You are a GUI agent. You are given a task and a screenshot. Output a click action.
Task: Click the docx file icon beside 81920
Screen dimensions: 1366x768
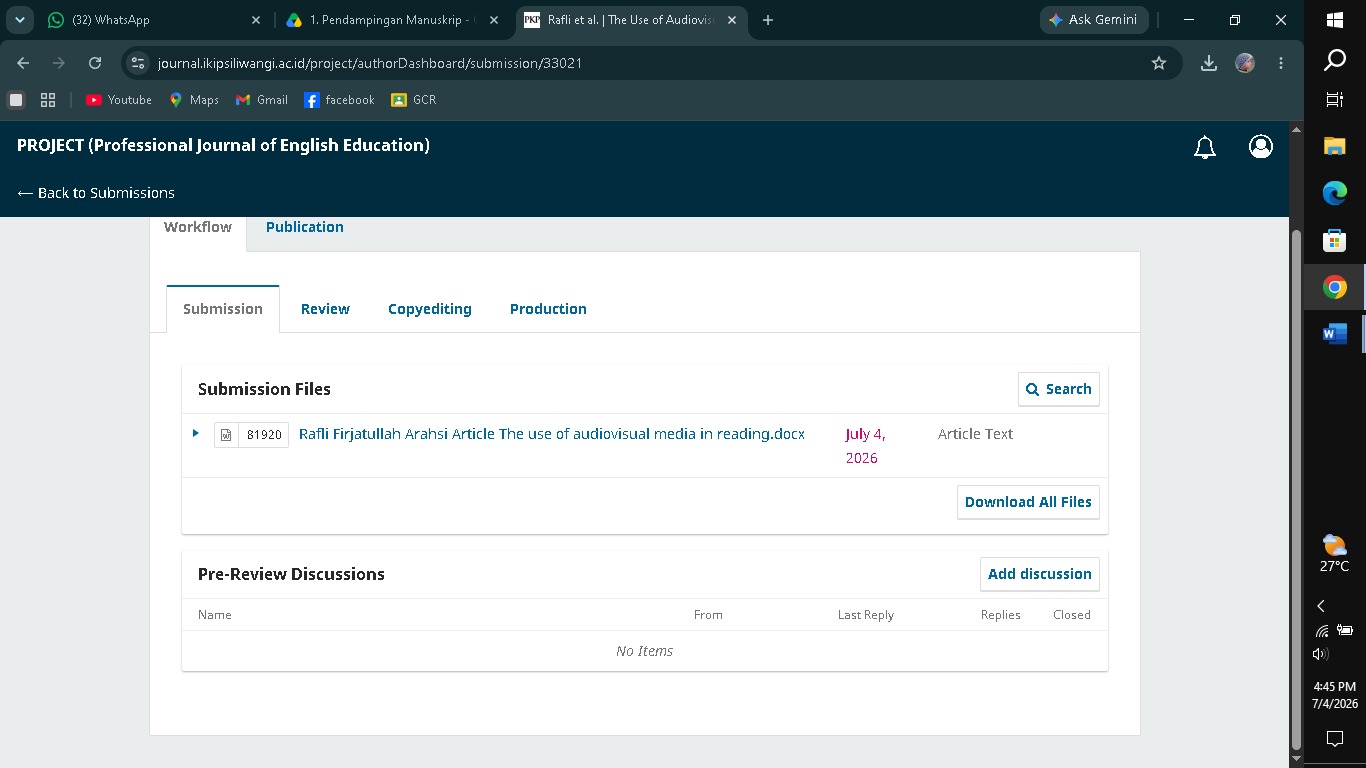tap(226, 435)
